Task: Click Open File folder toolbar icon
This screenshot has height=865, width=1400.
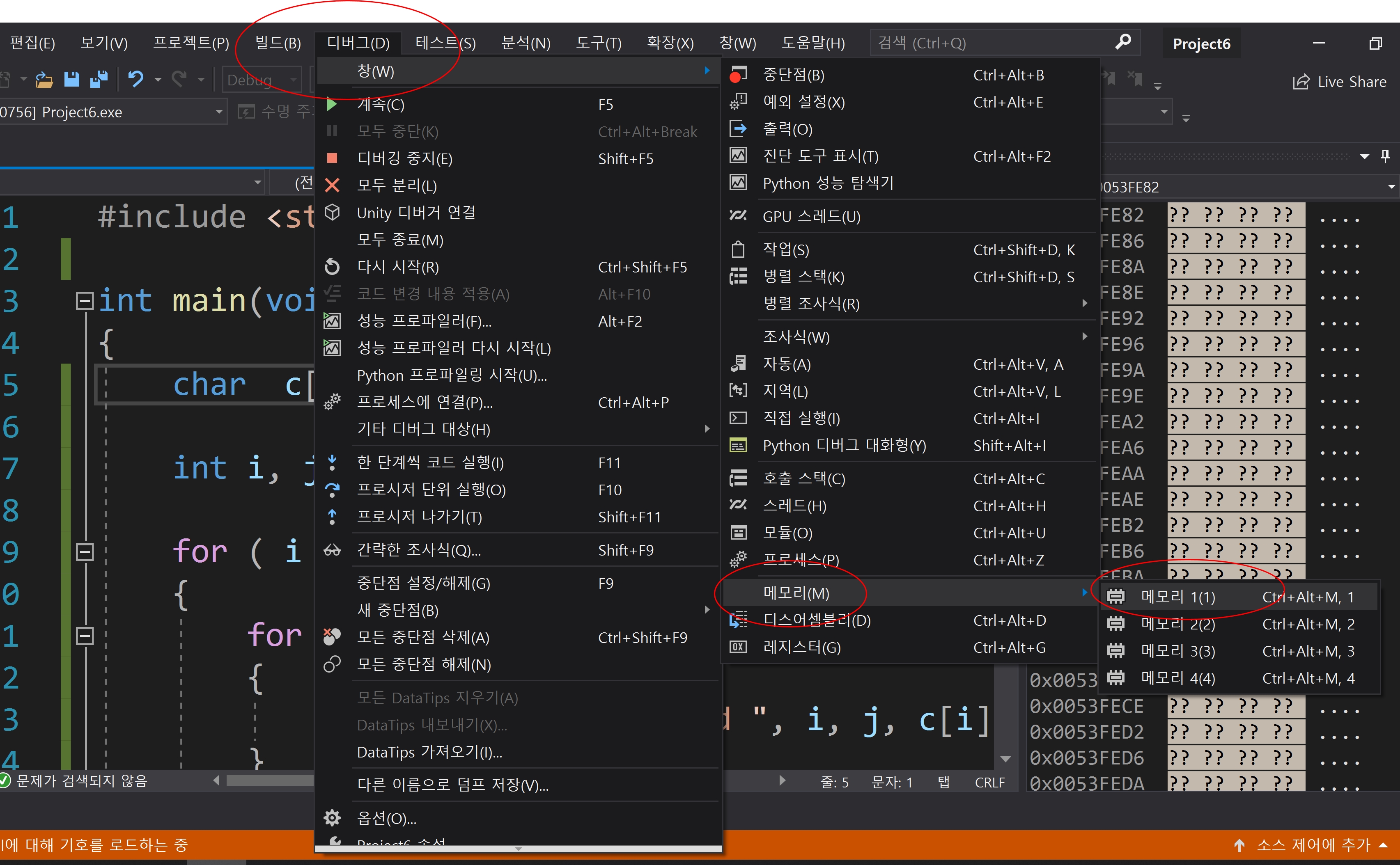Action: pyautogui.click(x=44, y=80)
